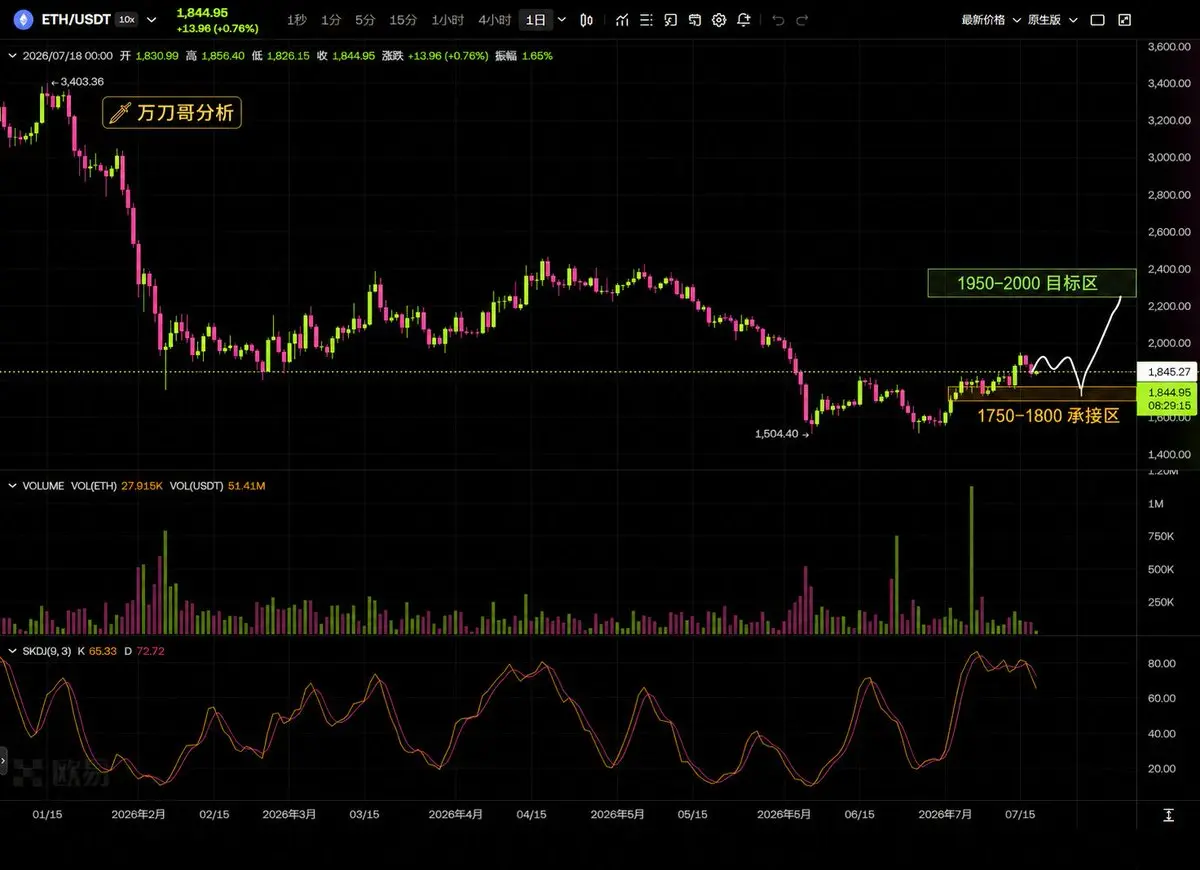Open the candlestick chart type selector
The height and width of the screenshot is (870, 1200).
point(587,20)
